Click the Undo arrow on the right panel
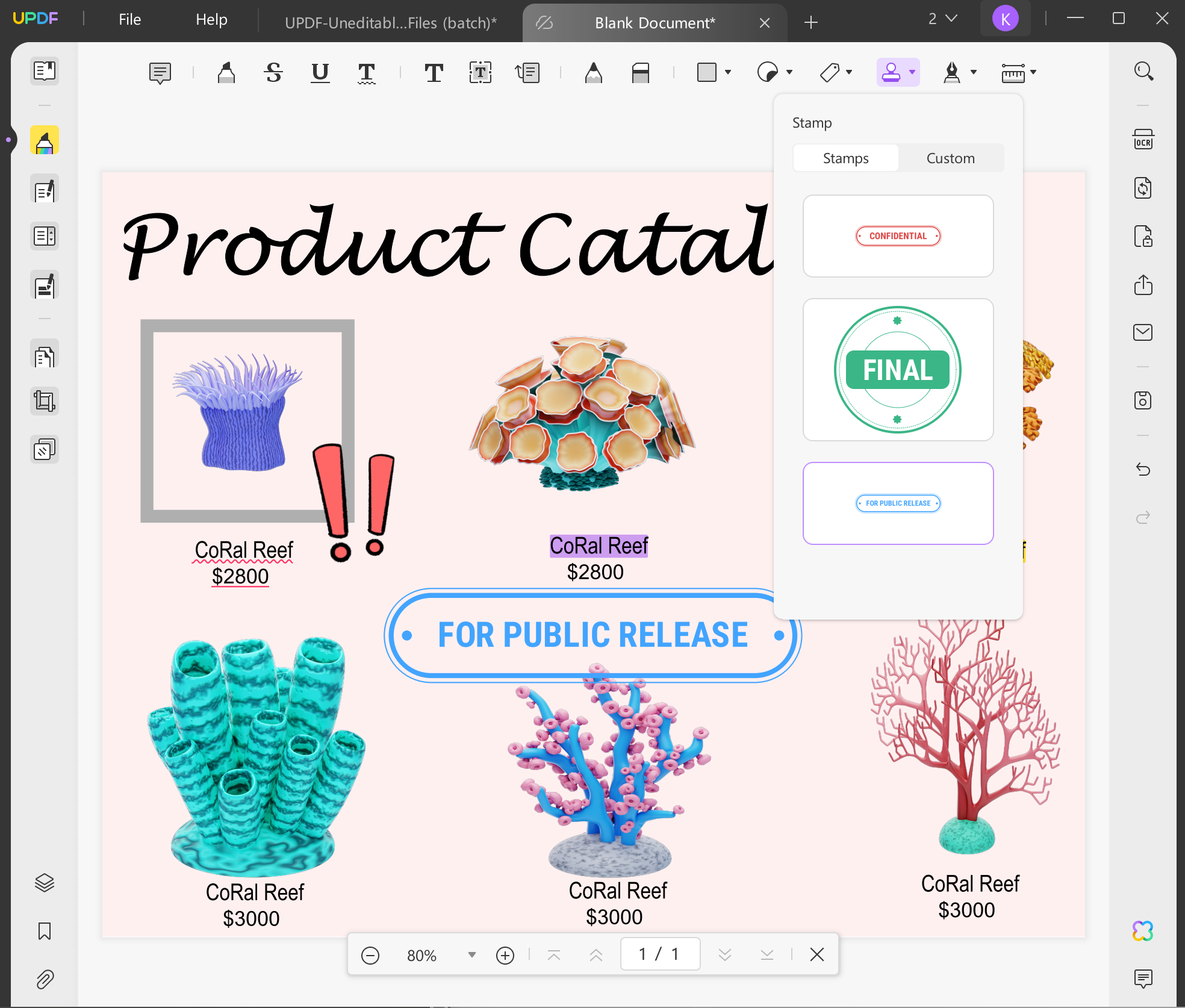 point(1143,470)
